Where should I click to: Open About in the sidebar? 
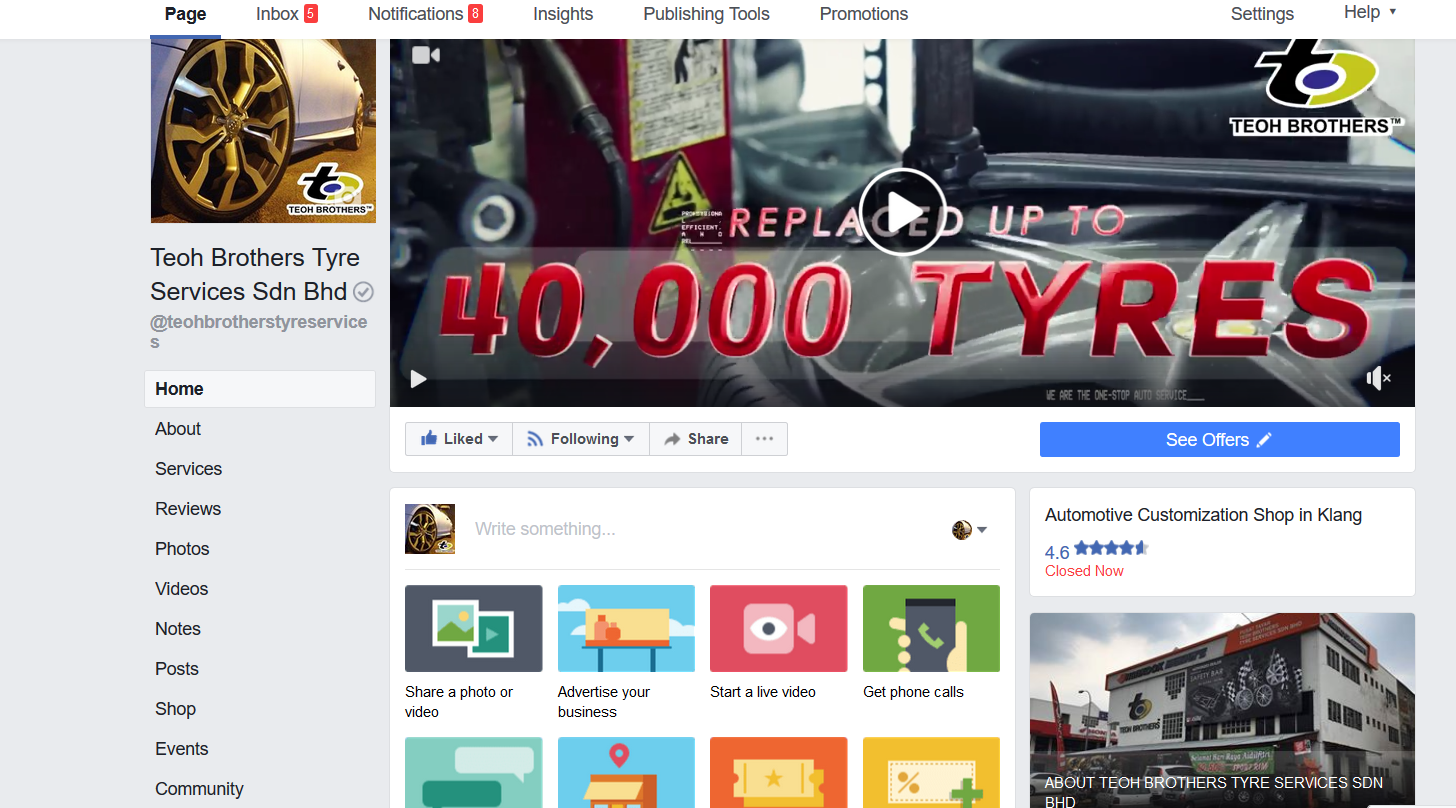pos(178,429)
